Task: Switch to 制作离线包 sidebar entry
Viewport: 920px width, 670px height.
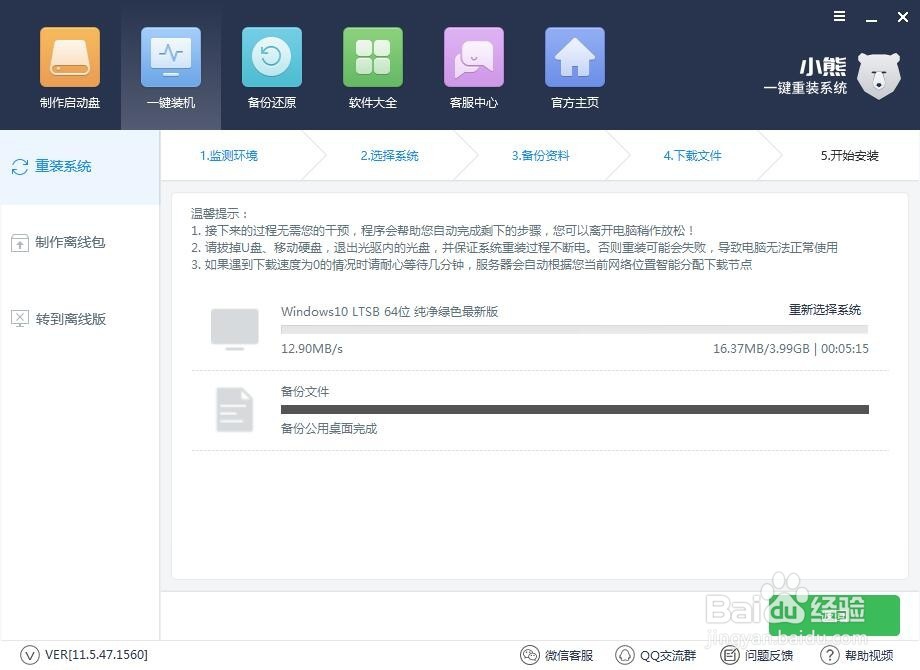Action: [63, 242]
